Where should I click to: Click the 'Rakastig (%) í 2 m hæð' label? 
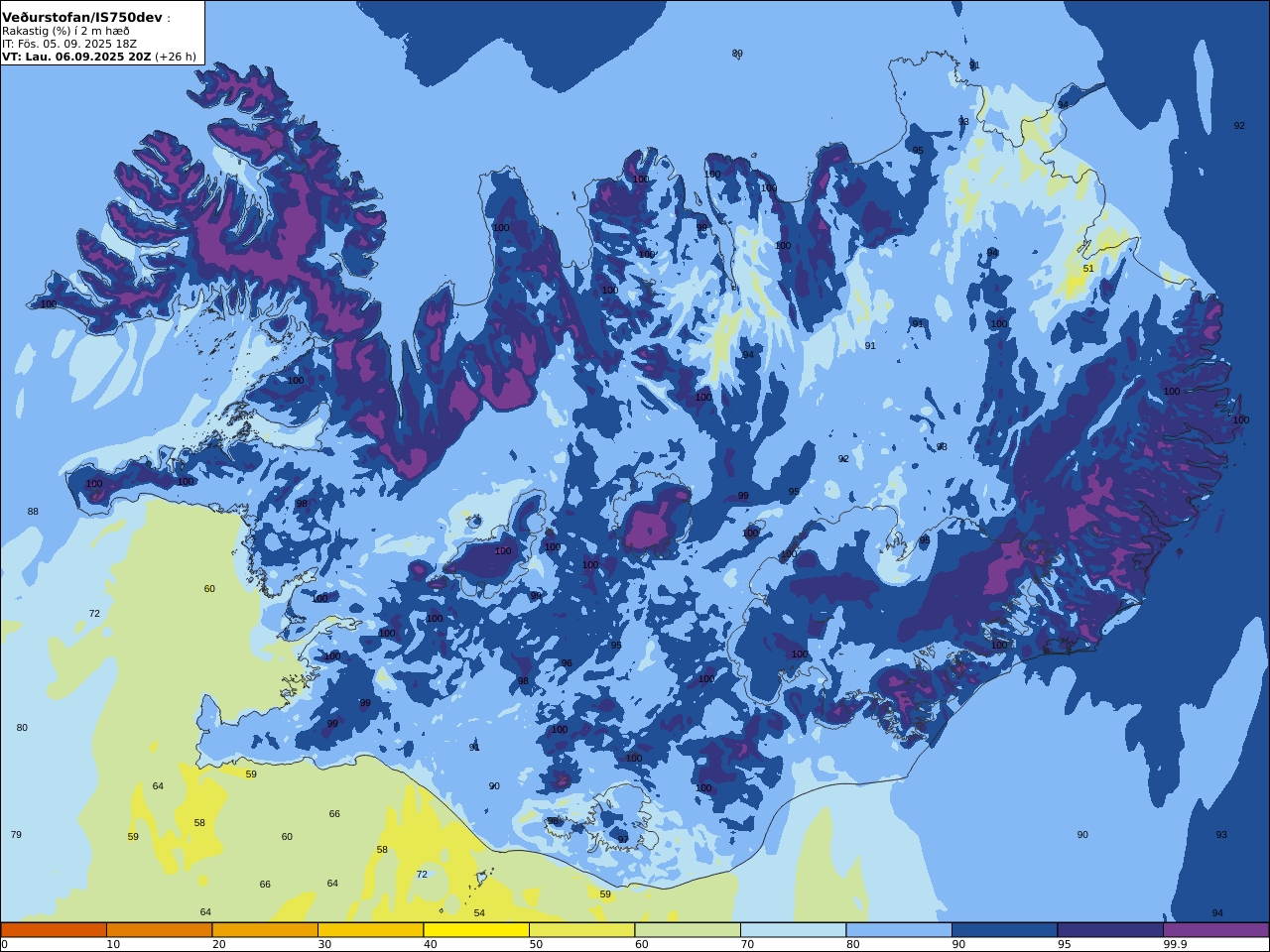65,31
